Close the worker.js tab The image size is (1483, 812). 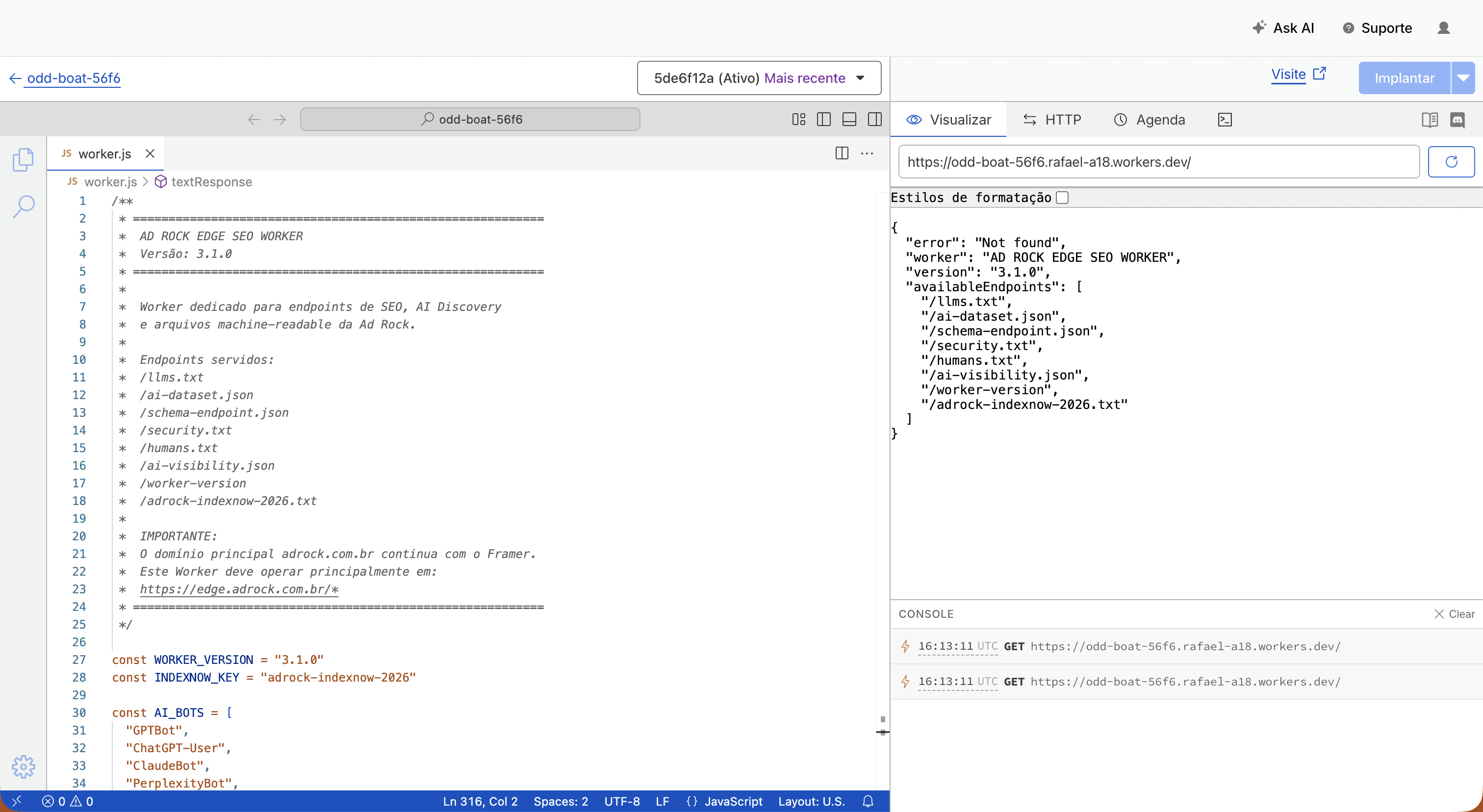150,153
